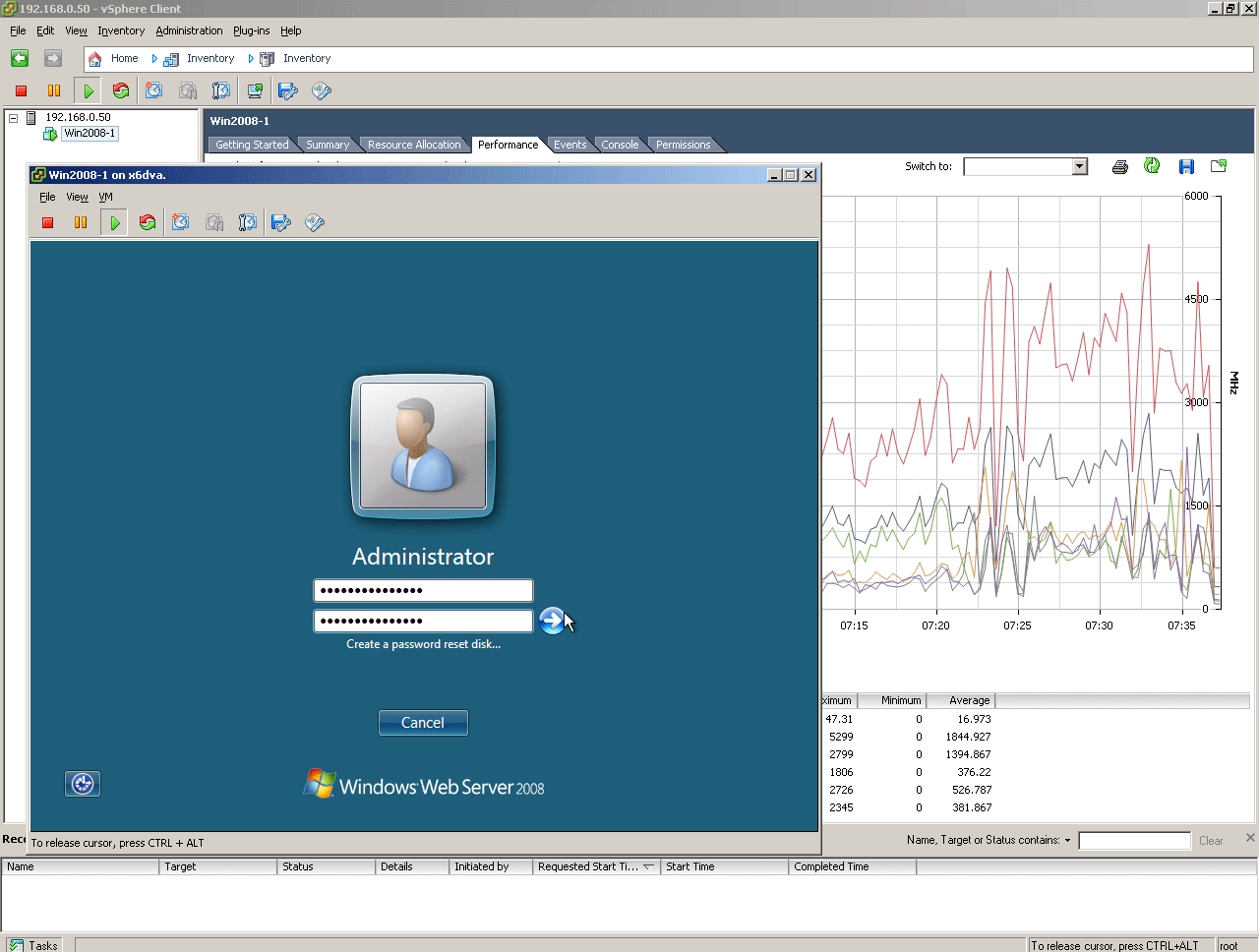Click Revert to snapshot icon in main toolbar
The image size is (1259, 952).
click(x=188, y=90)
